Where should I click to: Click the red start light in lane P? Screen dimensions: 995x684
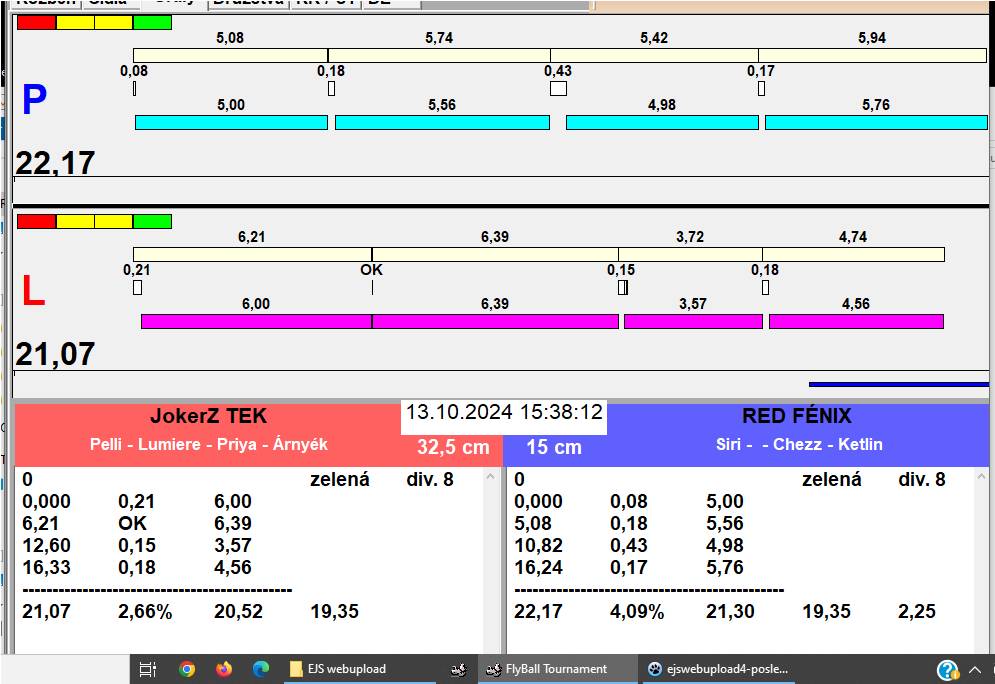coord(36,22)
